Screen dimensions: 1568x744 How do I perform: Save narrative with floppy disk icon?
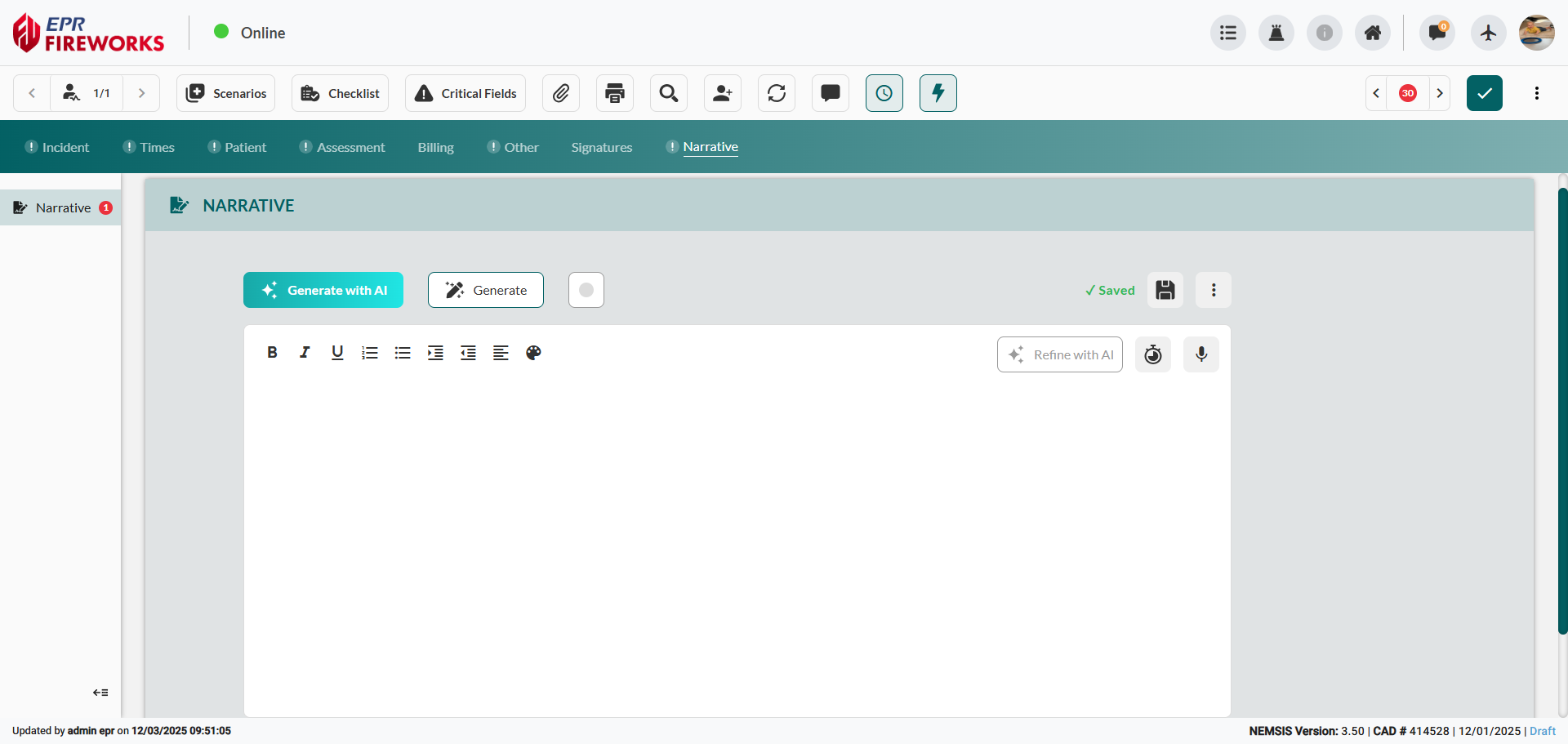coord(1165,290)
